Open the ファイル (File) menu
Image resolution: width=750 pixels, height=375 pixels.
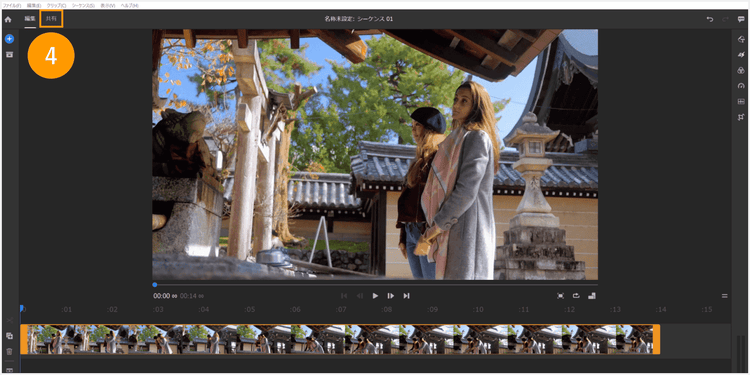click(12, 5)
